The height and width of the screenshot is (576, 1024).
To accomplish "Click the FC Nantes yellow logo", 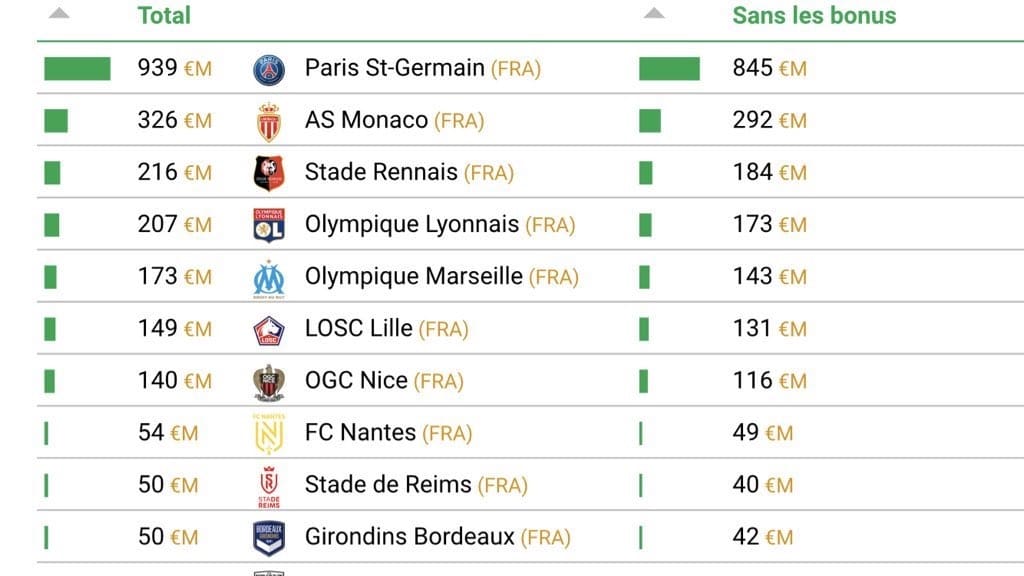I will coord(269,433).
